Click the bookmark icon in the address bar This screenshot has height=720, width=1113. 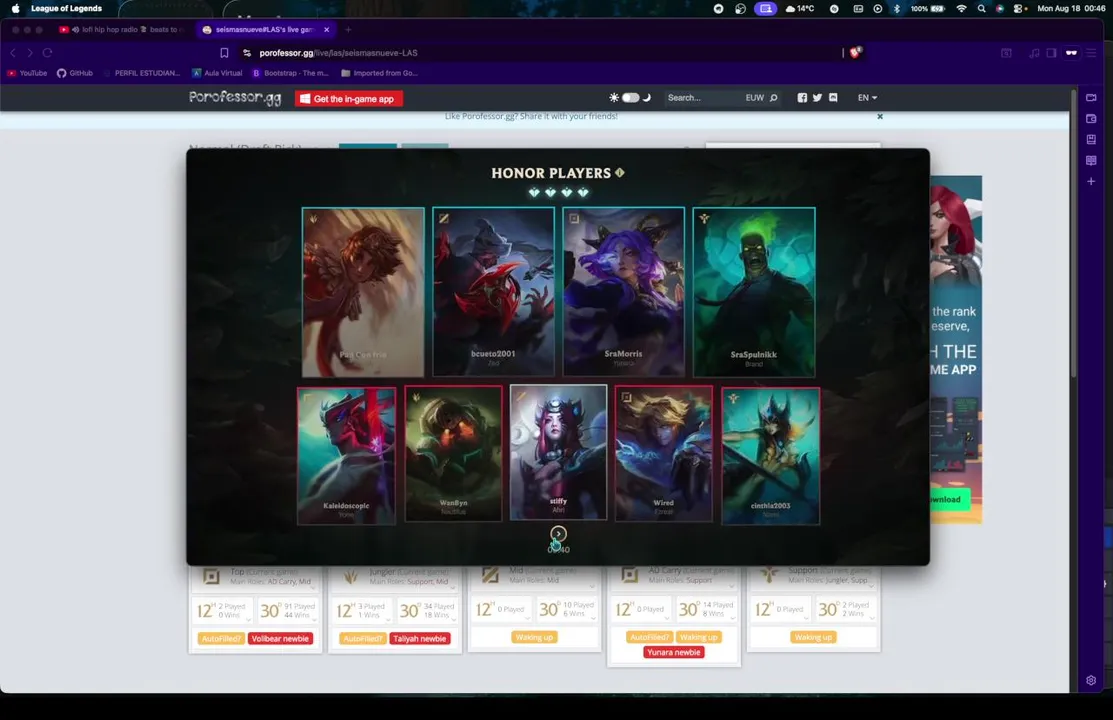click(224, 53)
